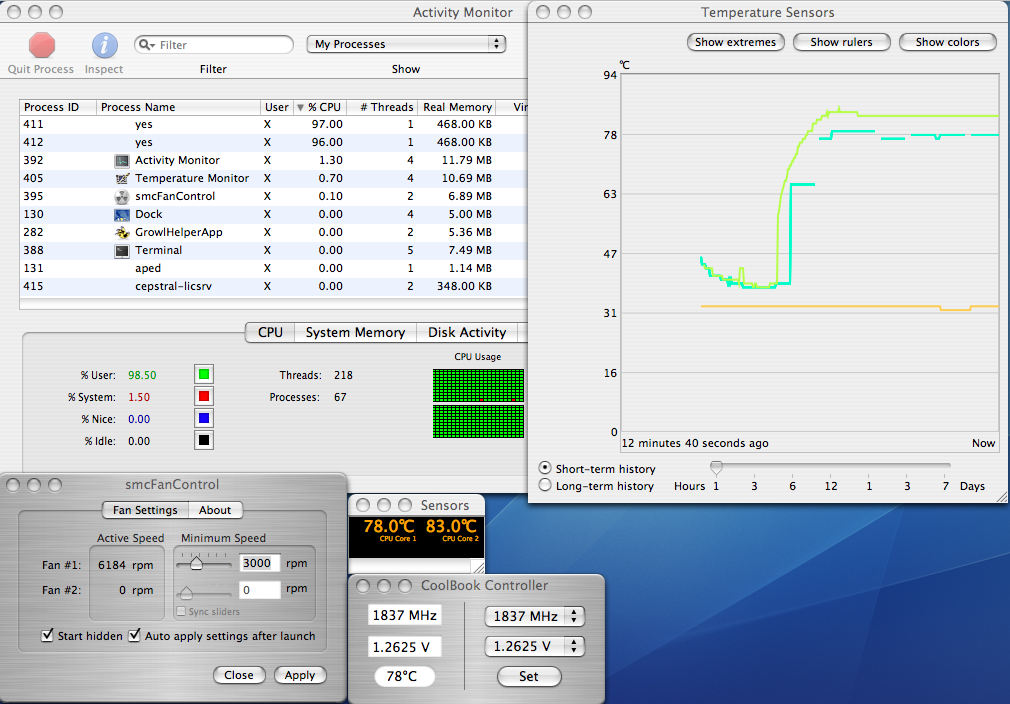This screenshot has width=1010, height=704.
Task: Sort by # Threads column header
Action: coord(382,107)
